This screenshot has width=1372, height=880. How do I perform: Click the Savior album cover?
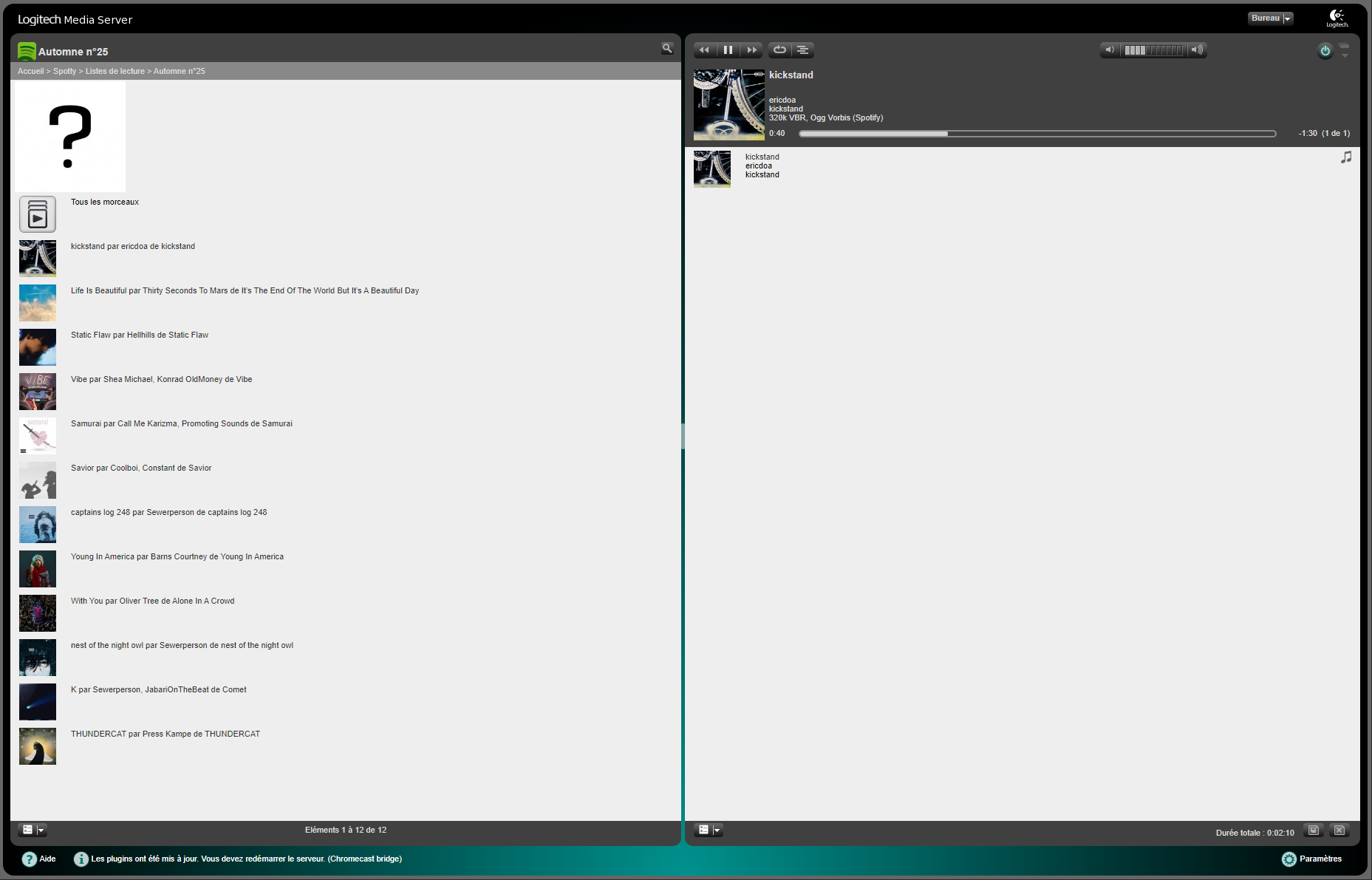pos(38,480)
